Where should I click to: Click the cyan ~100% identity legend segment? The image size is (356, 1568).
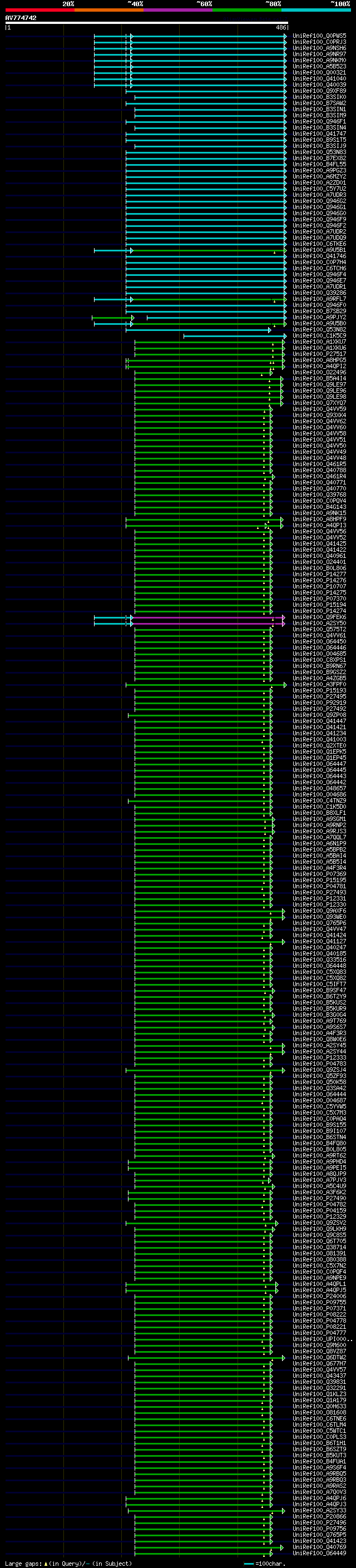[x=316, y=10]
